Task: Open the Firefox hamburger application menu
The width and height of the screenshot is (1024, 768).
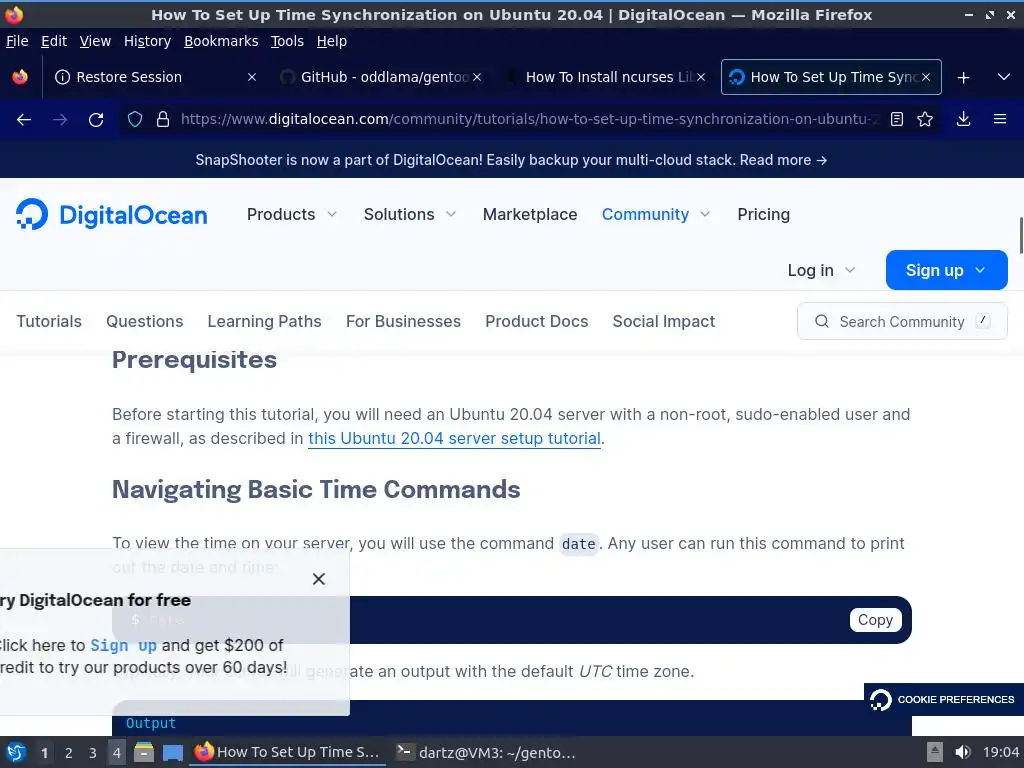Action: 1000,119
